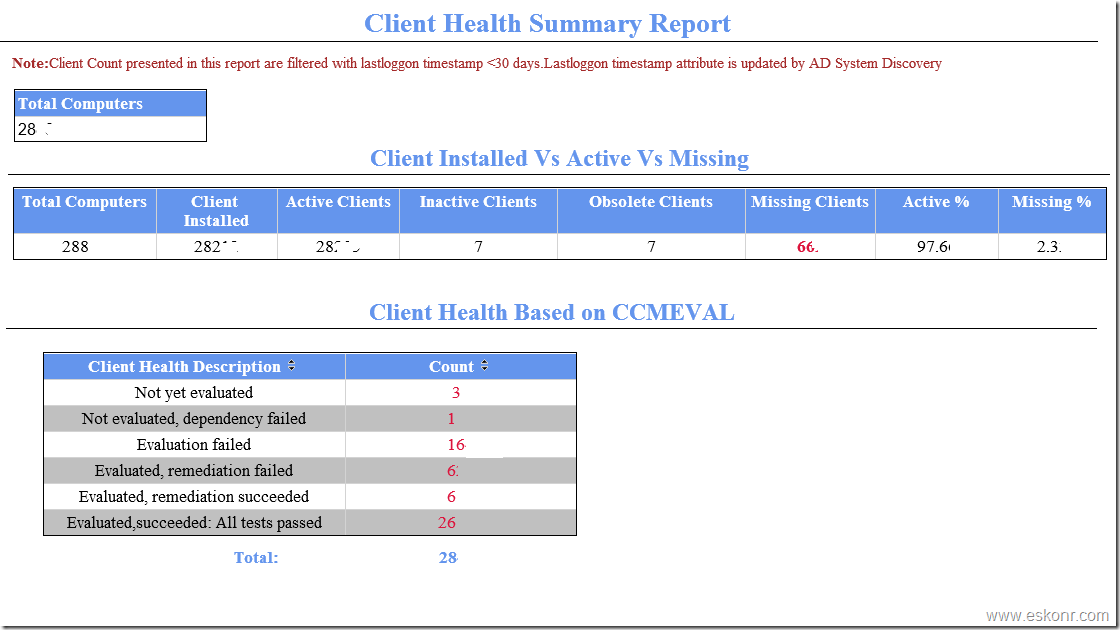Sort the Client Health Description column ascending
This screenshot has height=630, width=1120.
coord(291,366)
